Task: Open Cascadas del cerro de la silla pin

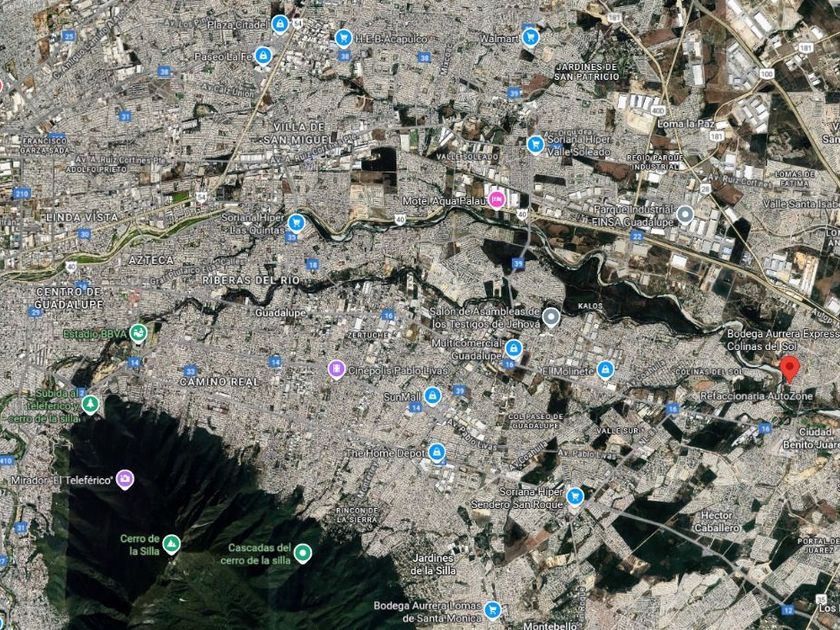Action: (303, 552)
